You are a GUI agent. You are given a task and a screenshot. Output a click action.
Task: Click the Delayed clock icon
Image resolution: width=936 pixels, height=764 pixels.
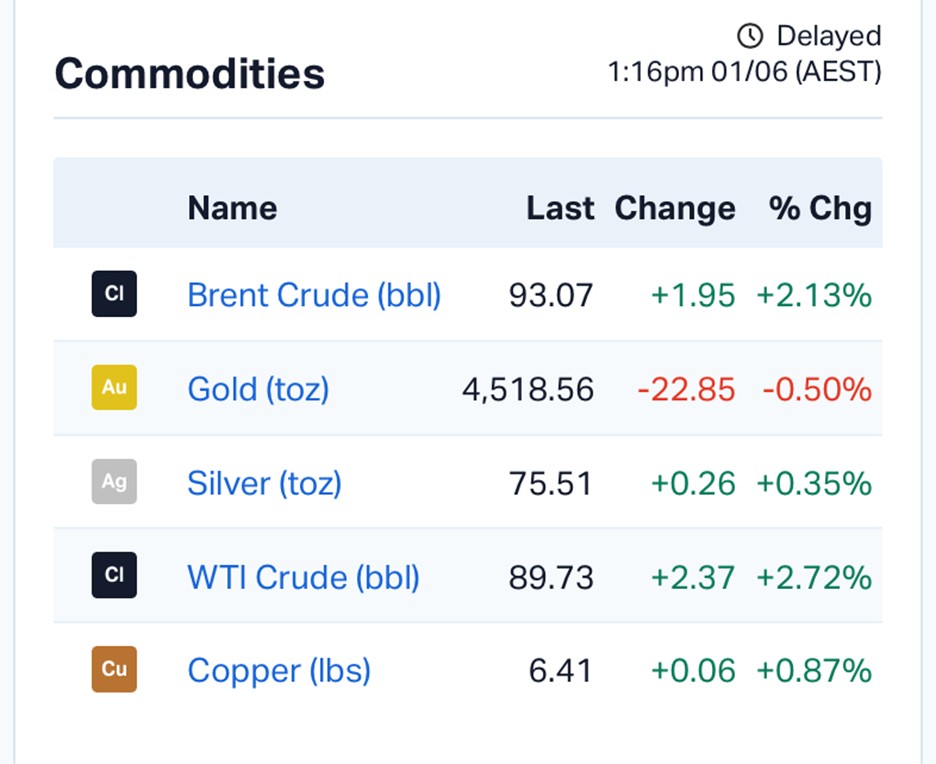tap(750, 36)
